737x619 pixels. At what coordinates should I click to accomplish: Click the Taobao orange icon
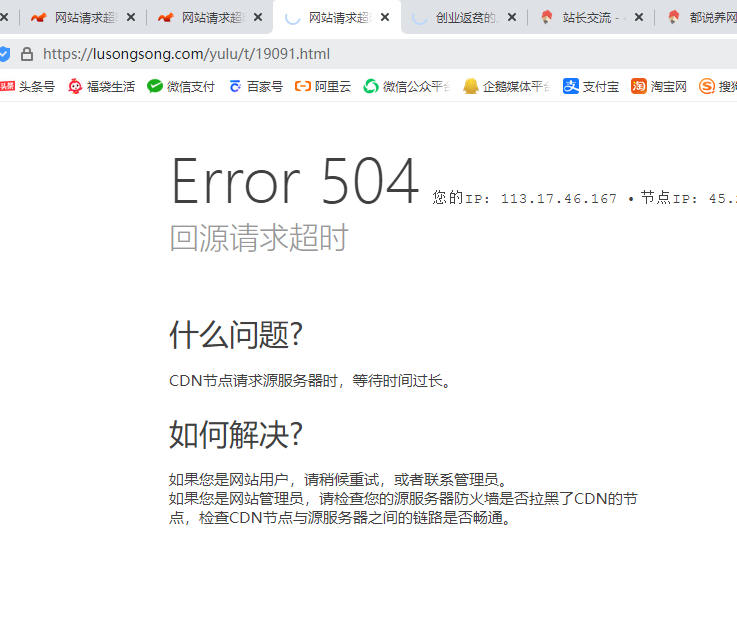(x=639, y=86)
